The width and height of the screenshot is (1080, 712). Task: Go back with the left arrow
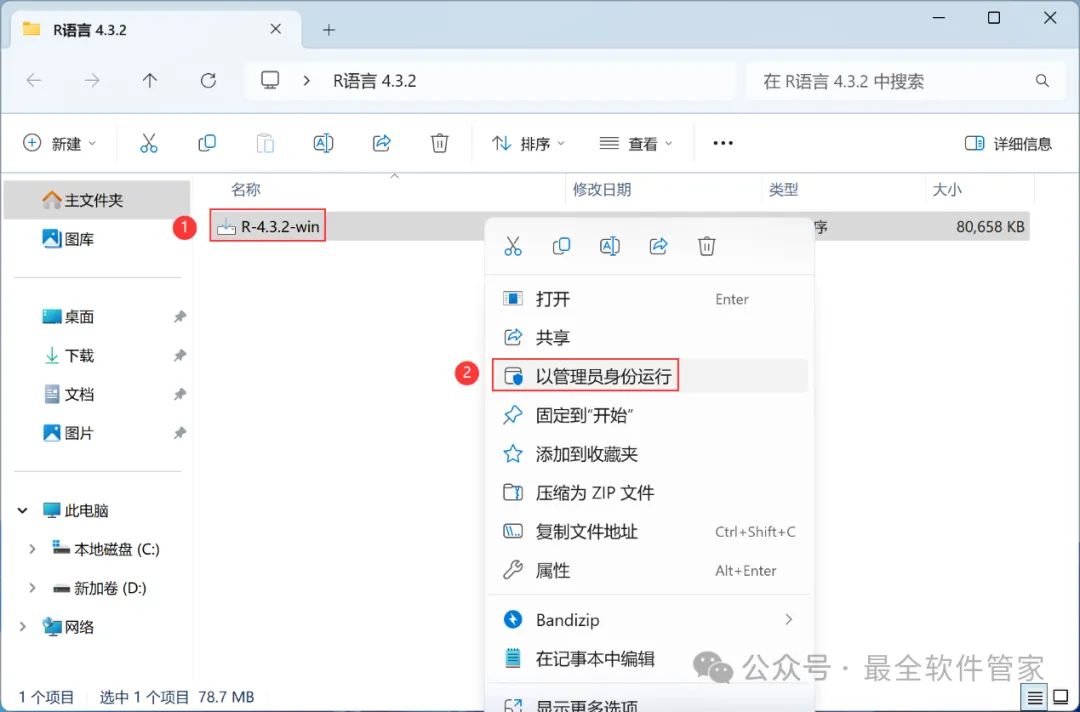coord(34,81)
